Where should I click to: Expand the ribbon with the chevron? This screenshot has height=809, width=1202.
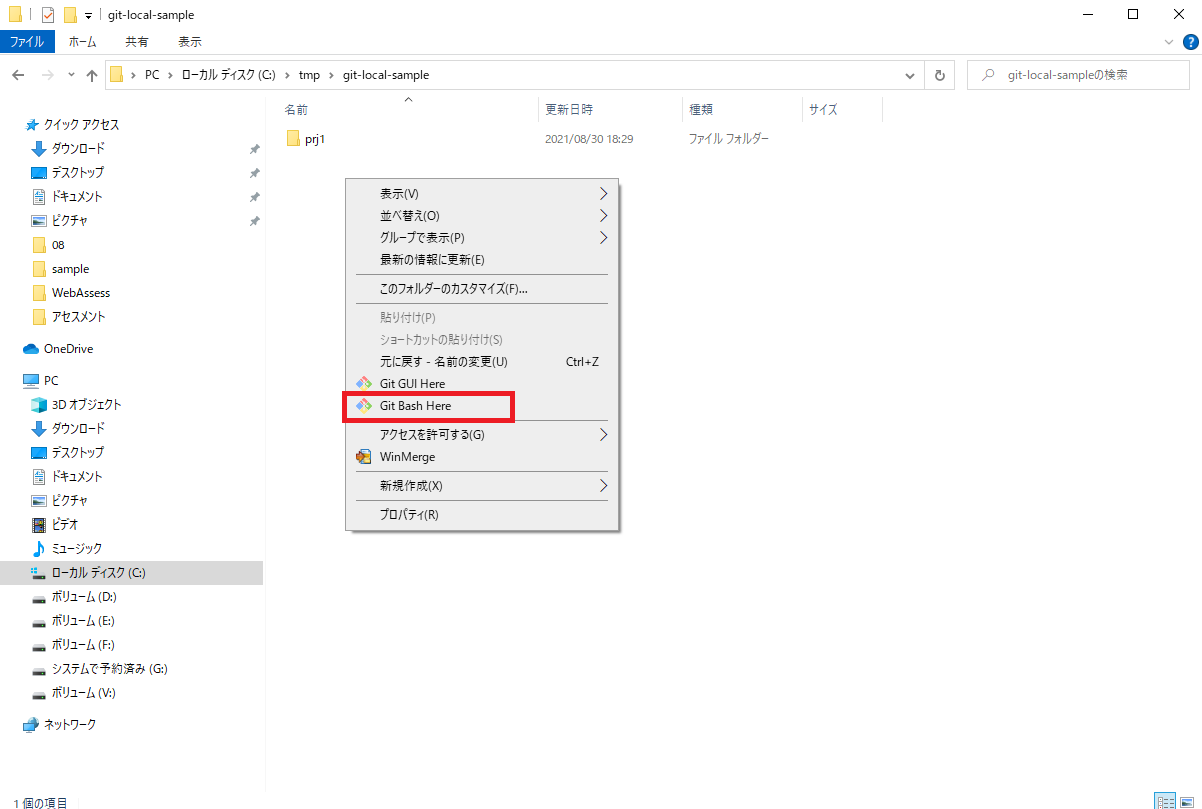(1170, 42)
